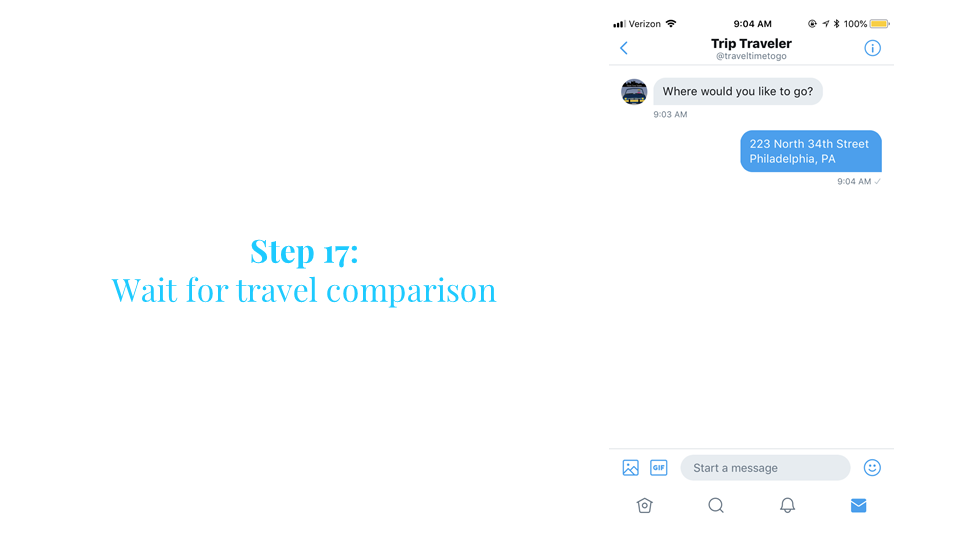960x540 pixels.
Task: Tap the 9:04 AM delivered checkmark
Action: [x=877, y=181]
